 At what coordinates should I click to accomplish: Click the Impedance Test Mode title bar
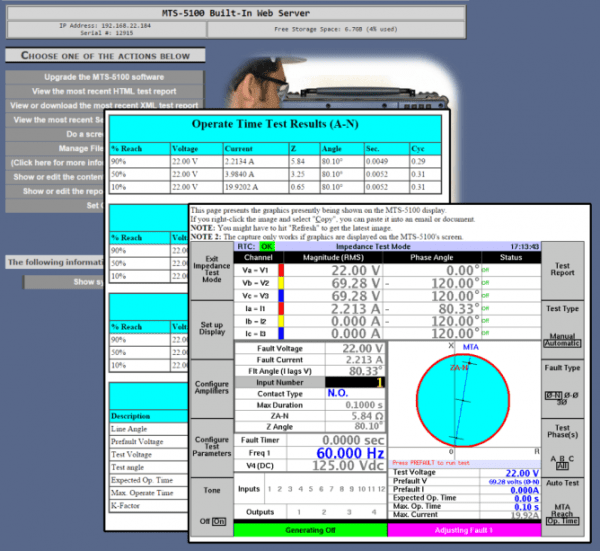(373, 246)
